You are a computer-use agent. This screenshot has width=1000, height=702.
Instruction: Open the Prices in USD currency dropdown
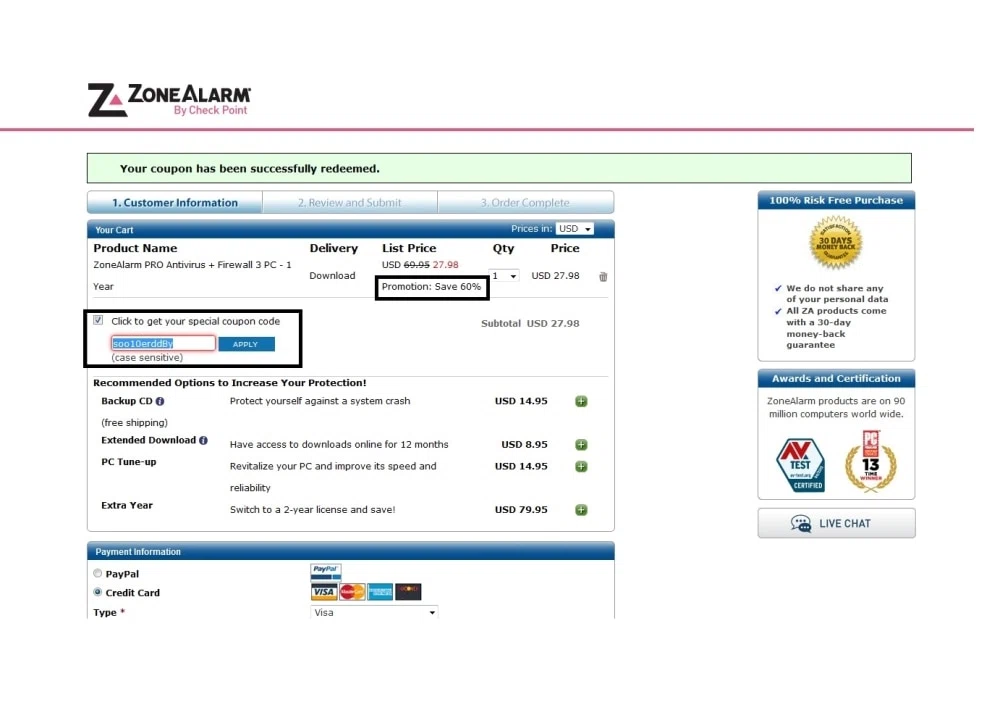pyautogui.click(x=575, y=229)
